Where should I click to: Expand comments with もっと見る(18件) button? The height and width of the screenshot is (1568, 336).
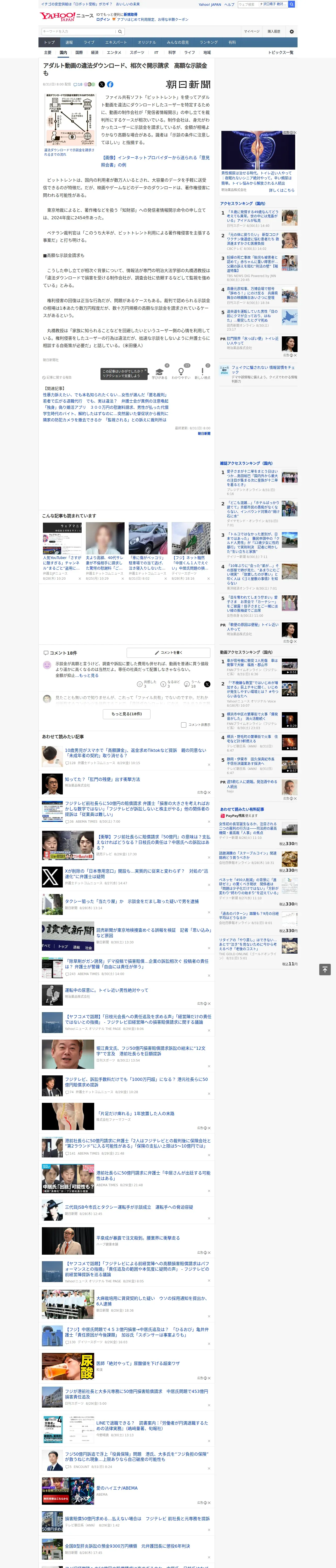pyautogui.click(x=127, y=714)
